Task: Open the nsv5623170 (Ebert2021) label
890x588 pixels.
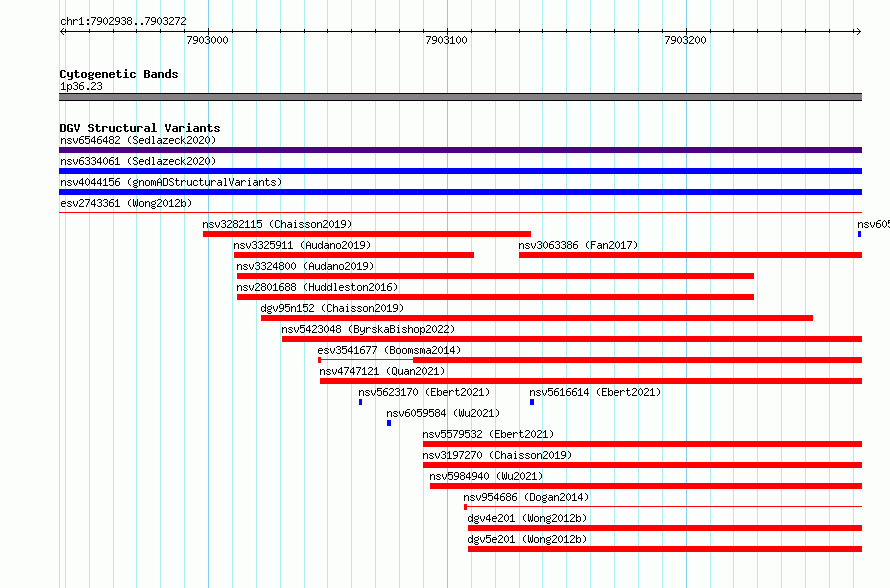Action: click(424, 392)
